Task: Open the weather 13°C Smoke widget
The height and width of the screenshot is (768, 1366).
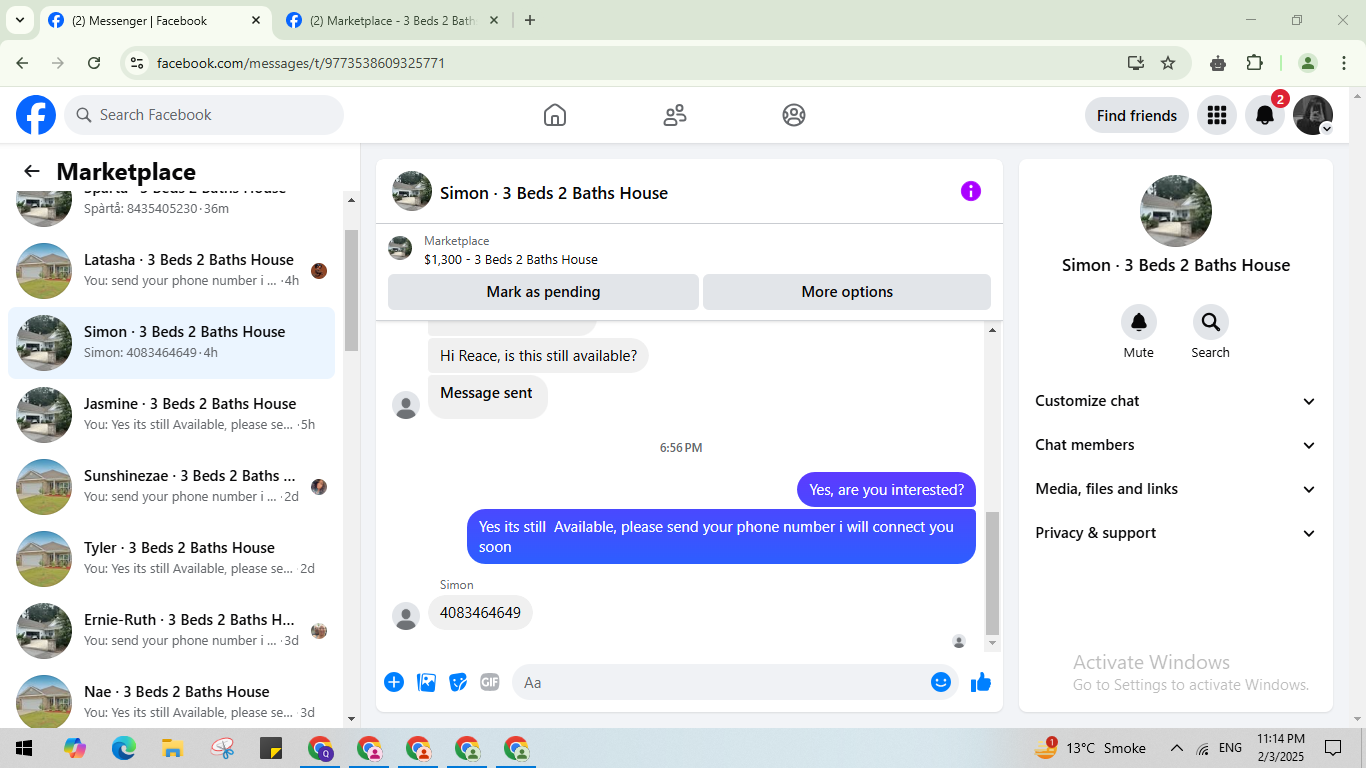Action: [1090, 748]
